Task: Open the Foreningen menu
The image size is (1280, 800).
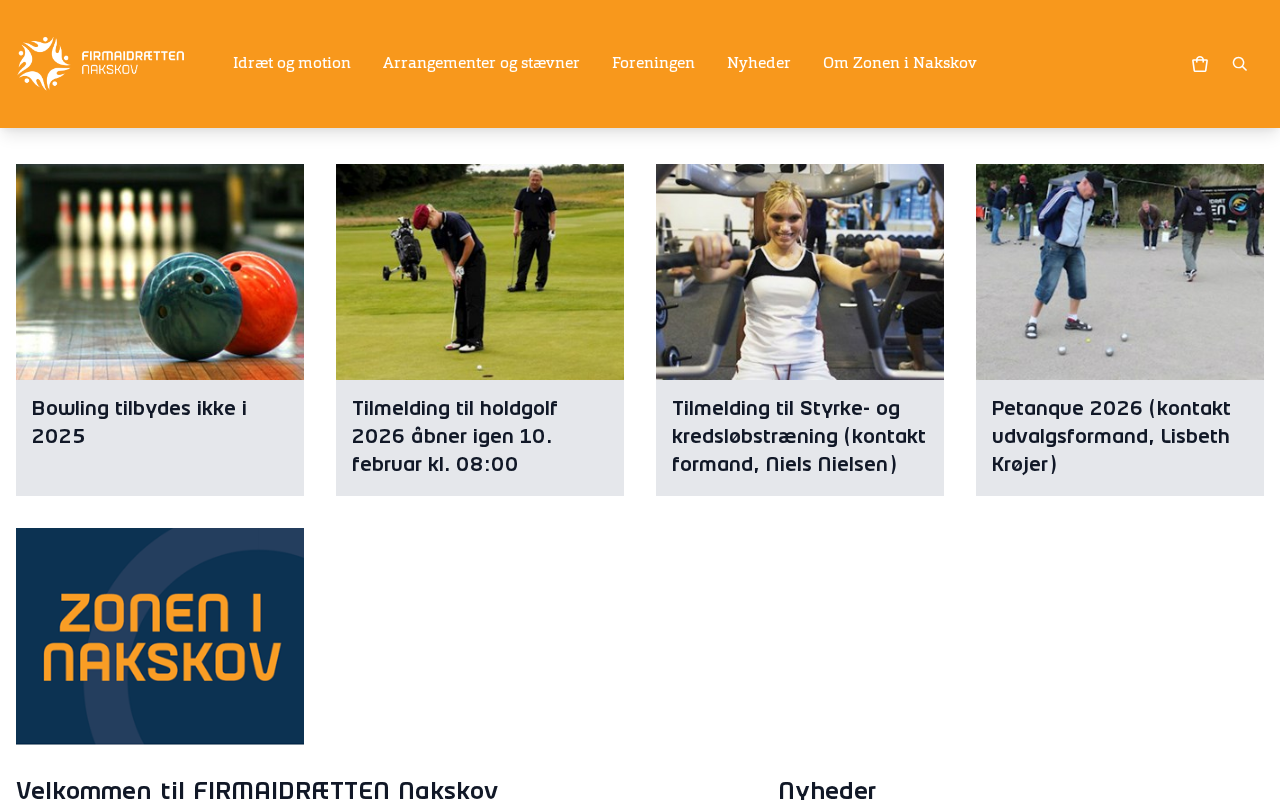Action: tap(653, 64)
